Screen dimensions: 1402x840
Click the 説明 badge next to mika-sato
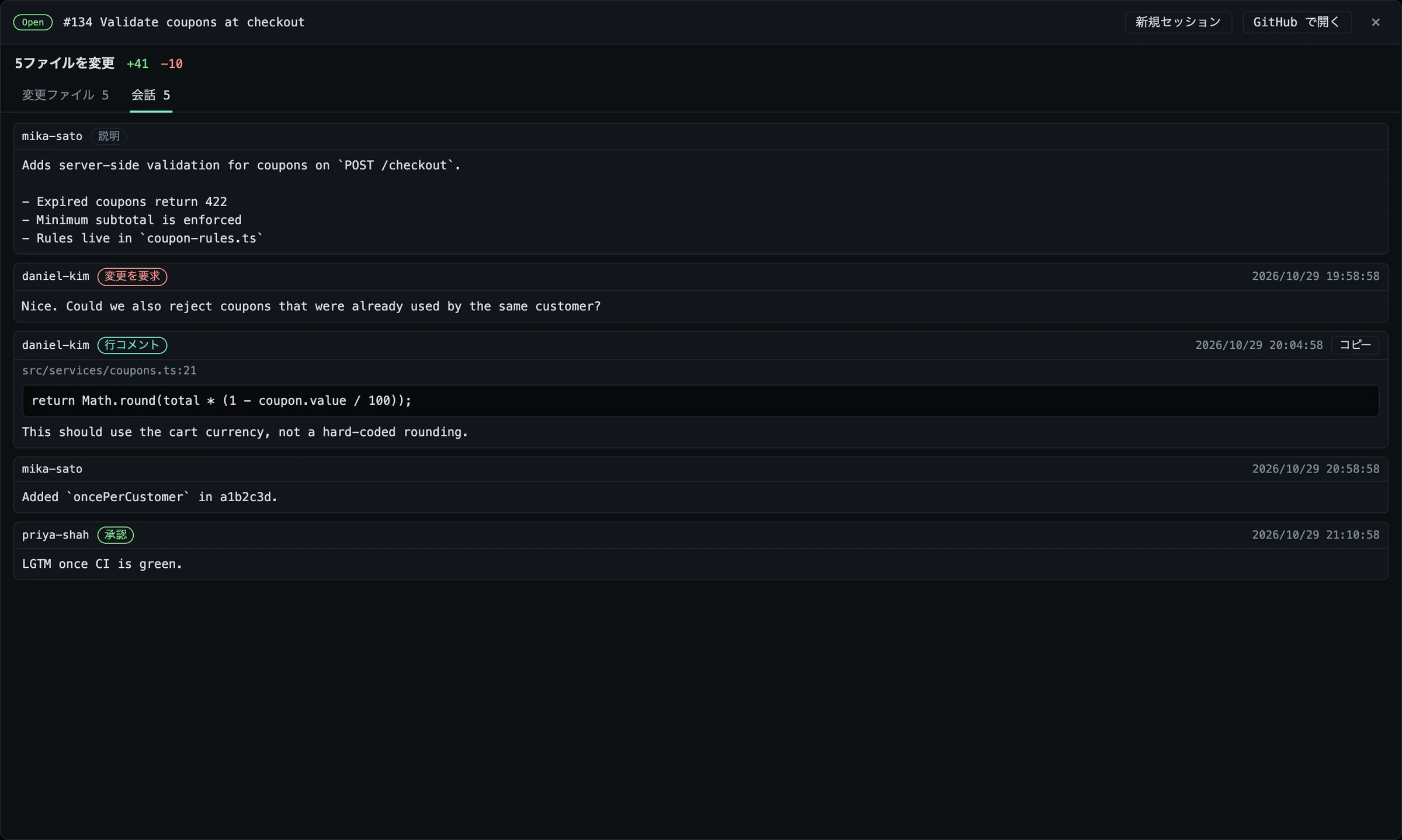109,136
